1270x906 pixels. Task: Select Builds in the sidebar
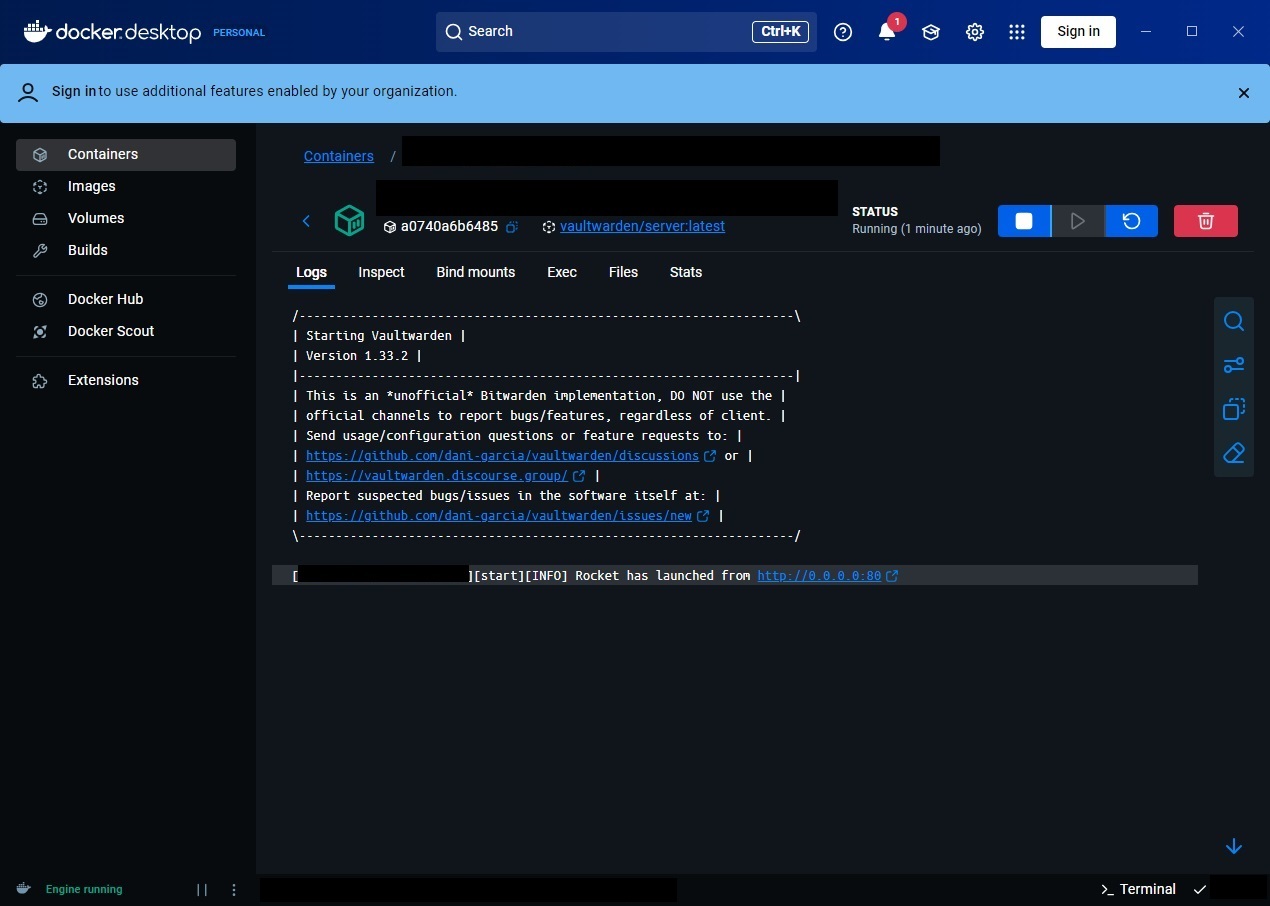[x=126, y=250]
